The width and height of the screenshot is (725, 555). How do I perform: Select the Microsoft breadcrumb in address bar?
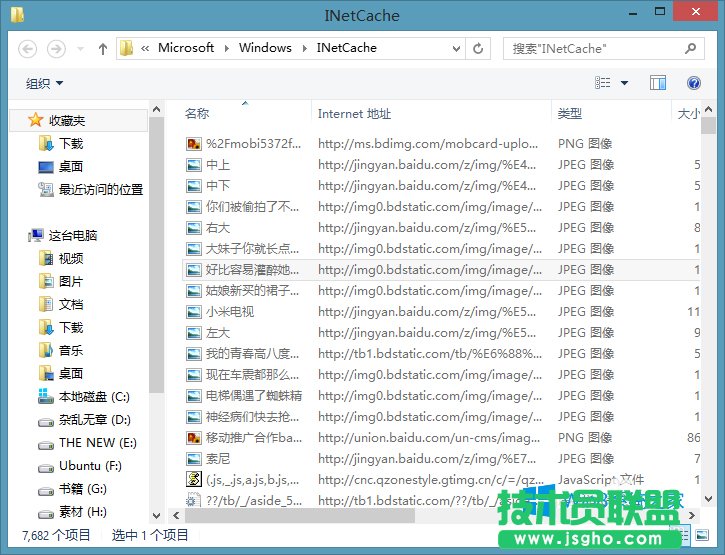click(x=186, y=48)
